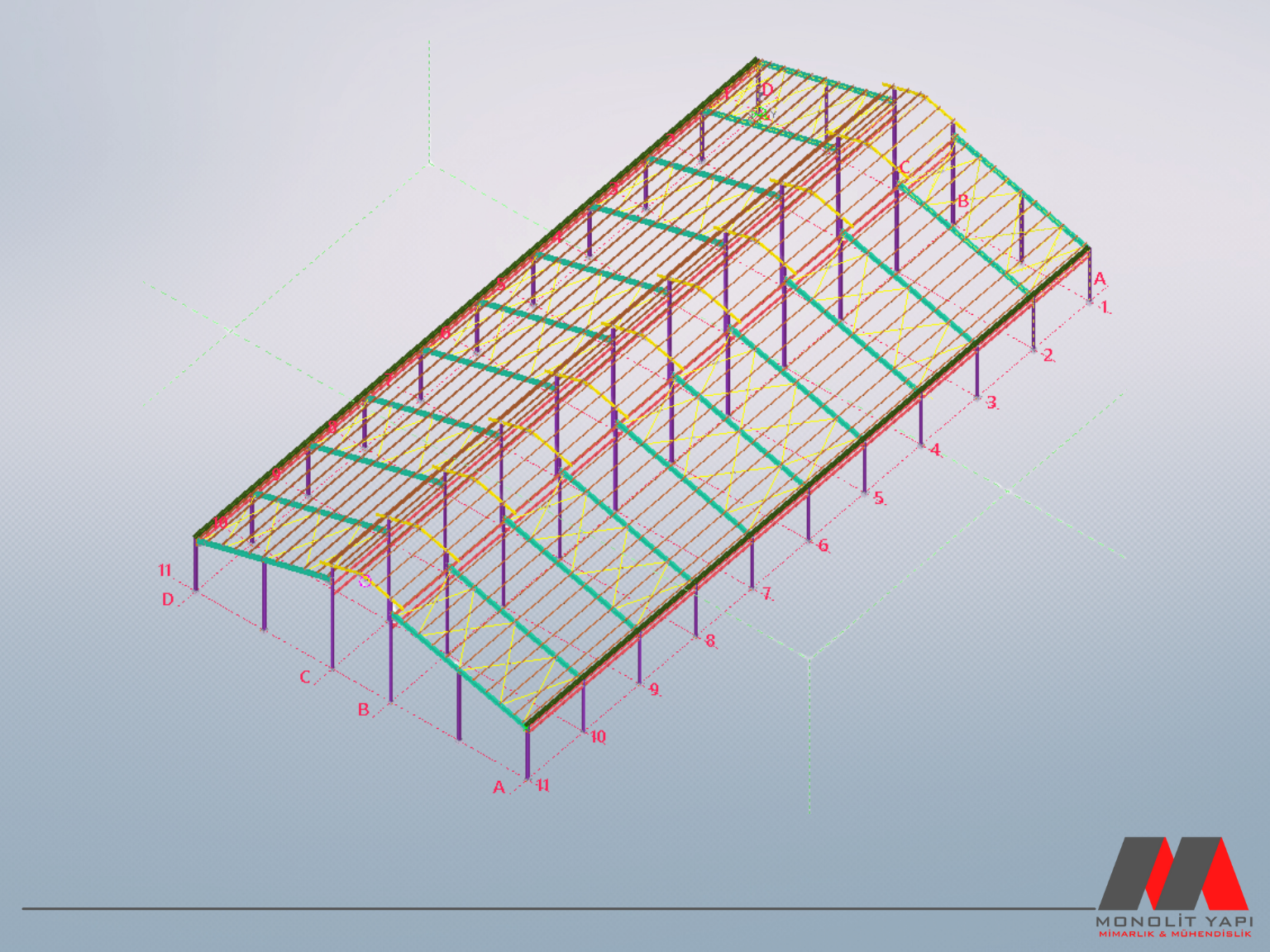The height and width of the screenshot is (952, 1270).
Task: Click grid label 11 above the left D label
Action: click(x=165, y=570)
